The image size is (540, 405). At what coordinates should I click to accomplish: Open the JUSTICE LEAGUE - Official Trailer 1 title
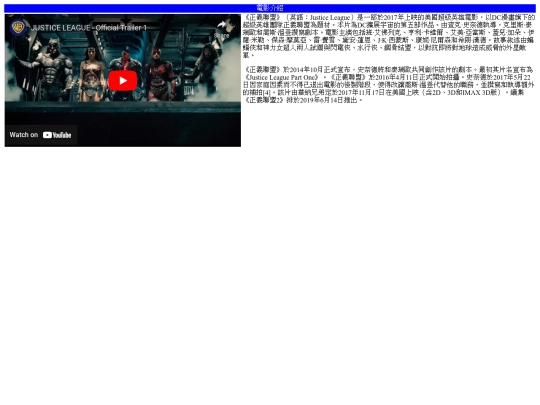pyautogui.click(x=89, y=28)
